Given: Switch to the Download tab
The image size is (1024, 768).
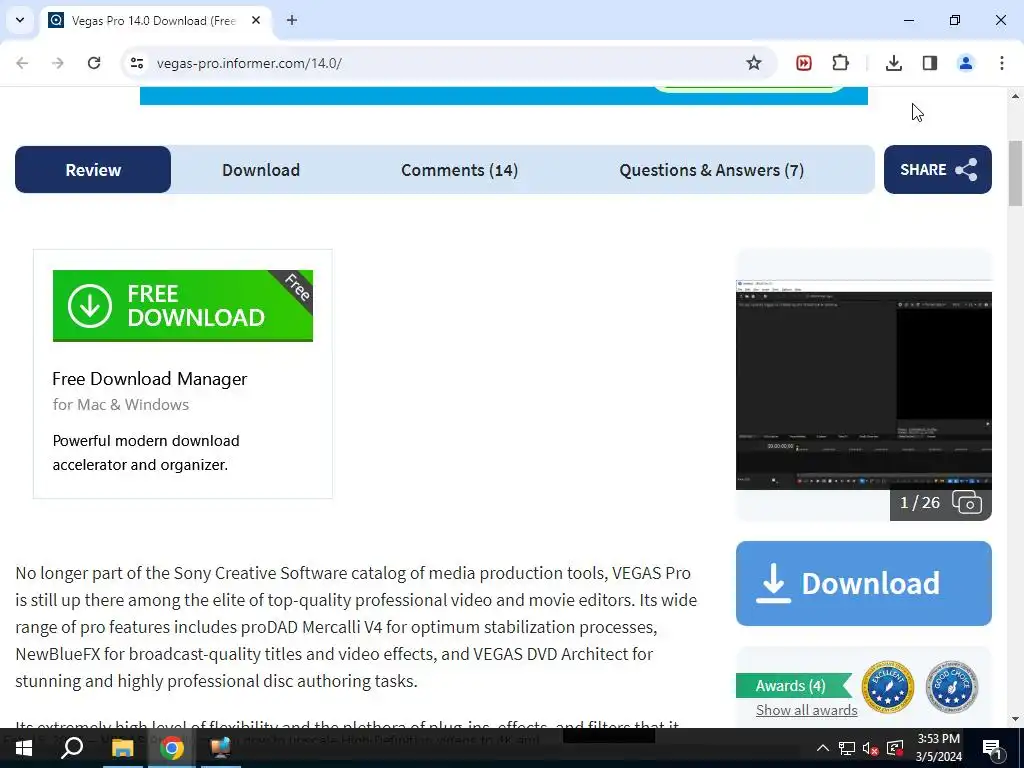Looking at the screenshot, I should (x=261, y=170).
